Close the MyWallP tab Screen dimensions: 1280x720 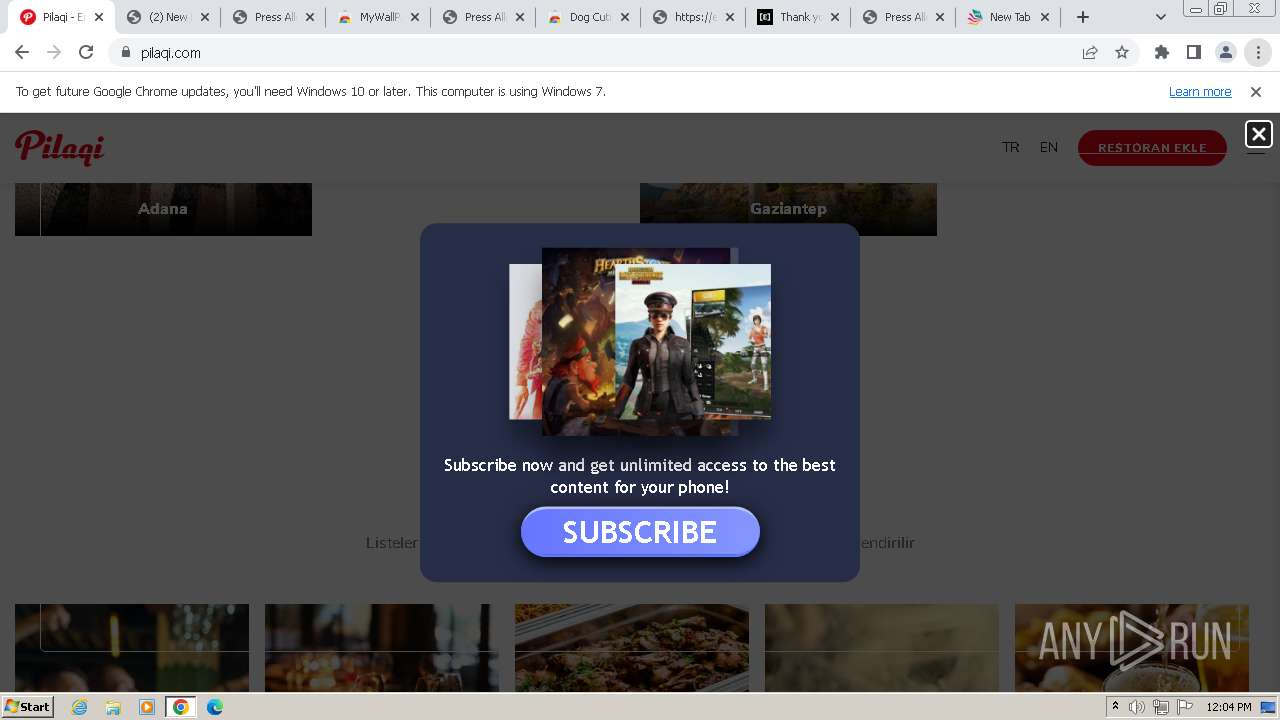(415, 17)
